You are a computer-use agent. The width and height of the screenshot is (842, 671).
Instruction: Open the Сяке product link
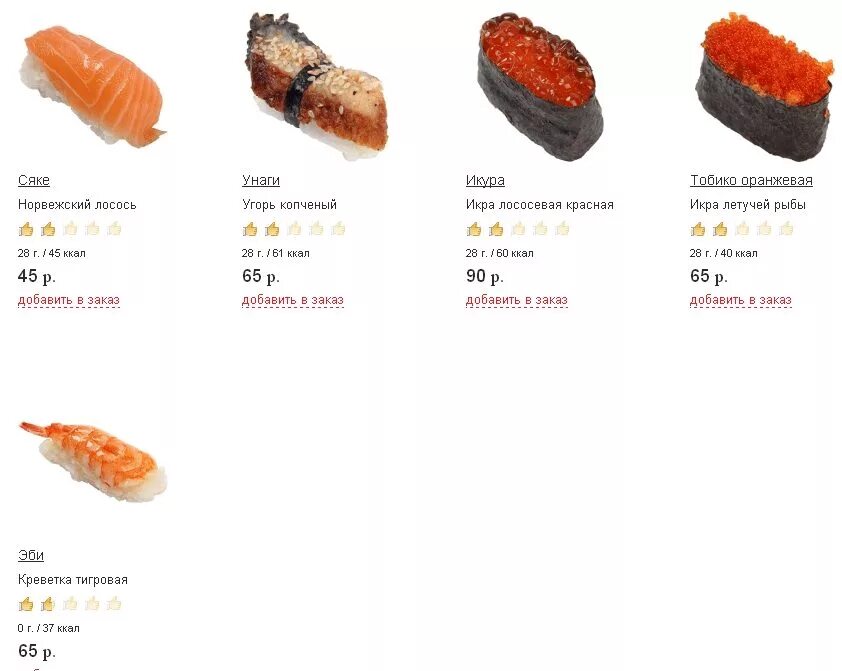pos(34,181)
